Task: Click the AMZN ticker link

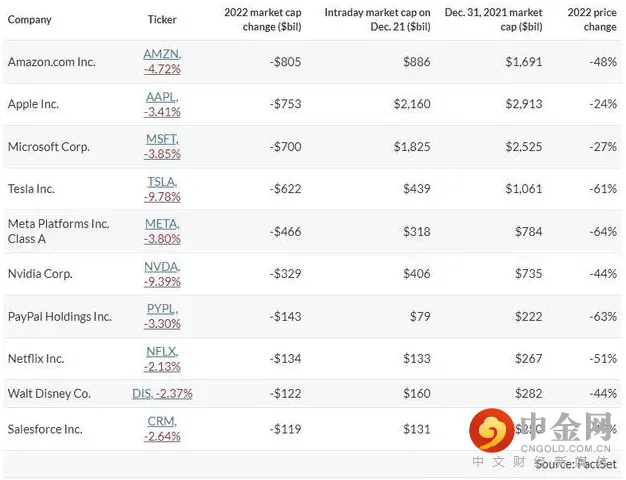Action: coord(161,54)
